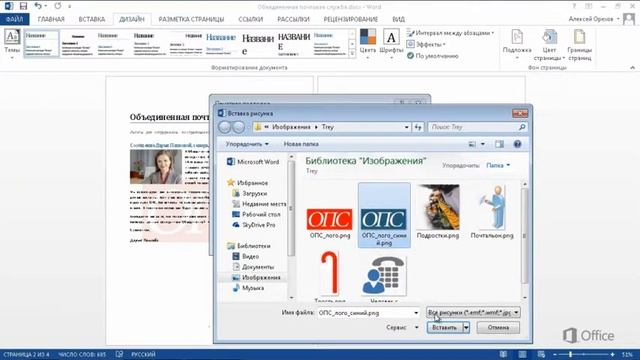Click the Forward button in file dialog
The image size is (640, 360).
click(x=238, y=127)
